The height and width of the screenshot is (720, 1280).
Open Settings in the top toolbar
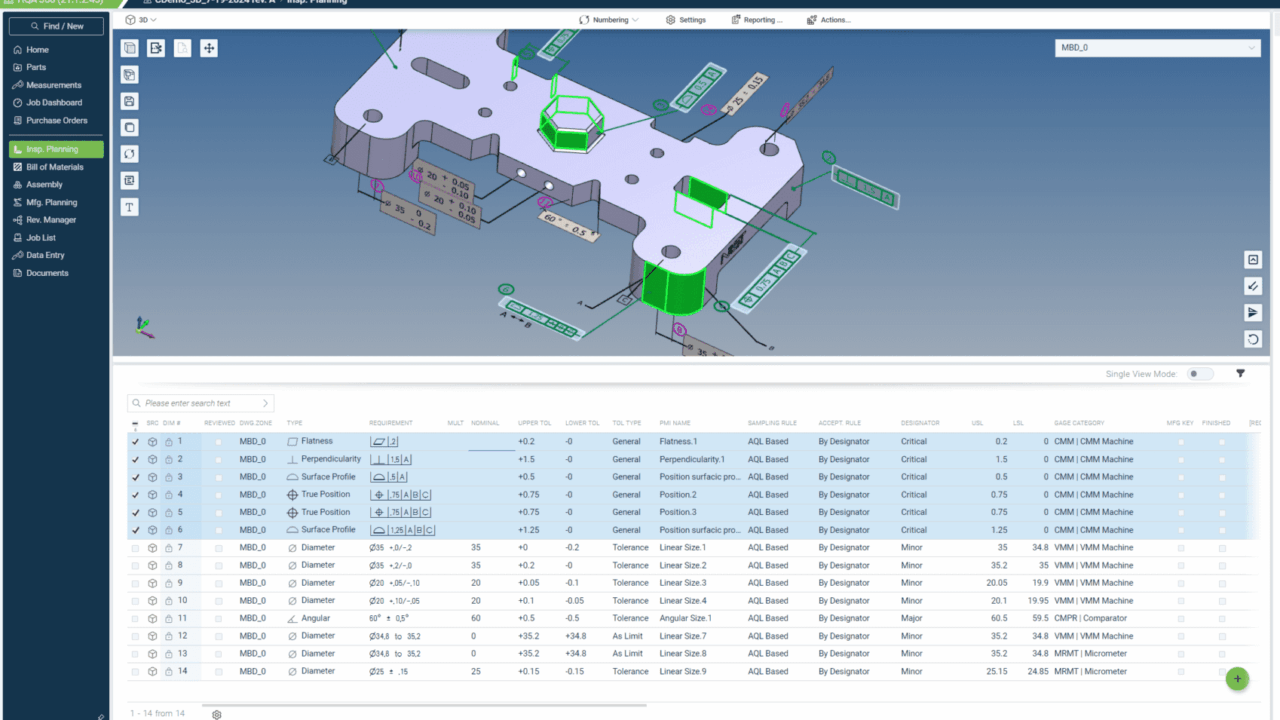[686, 20]
